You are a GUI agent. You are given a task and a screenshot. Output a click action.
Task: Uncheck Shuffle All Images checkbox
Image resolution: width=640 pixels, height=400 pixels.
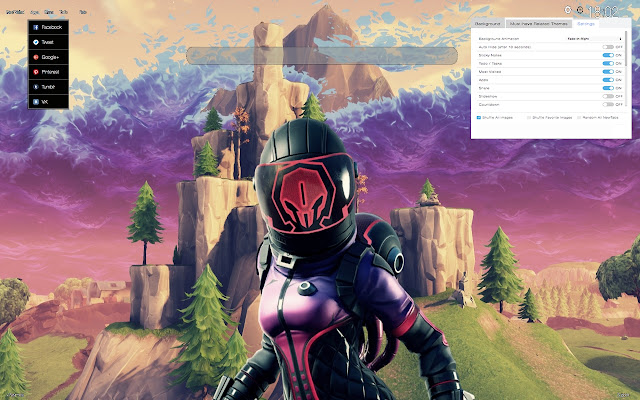479,118
